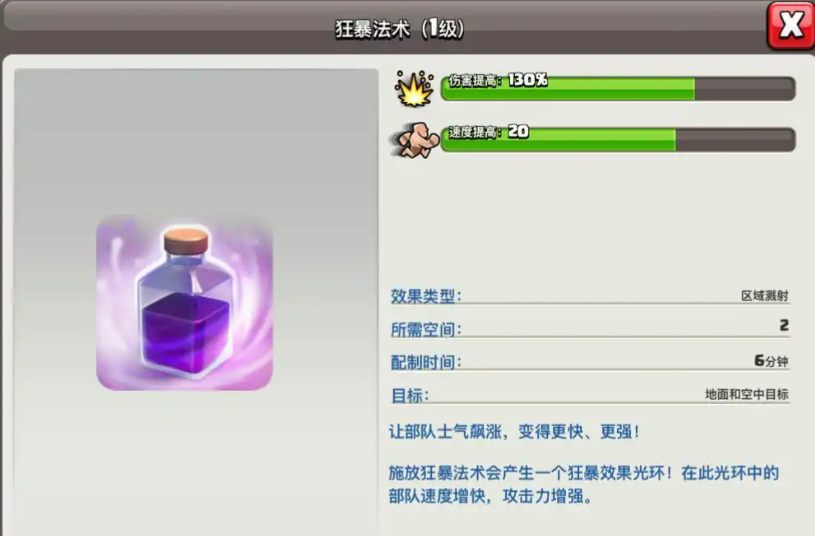Image resolution: width=815 pixels, height=536 pixels.
Task: Select the 配制时间 row label
Action: [426, 362]
